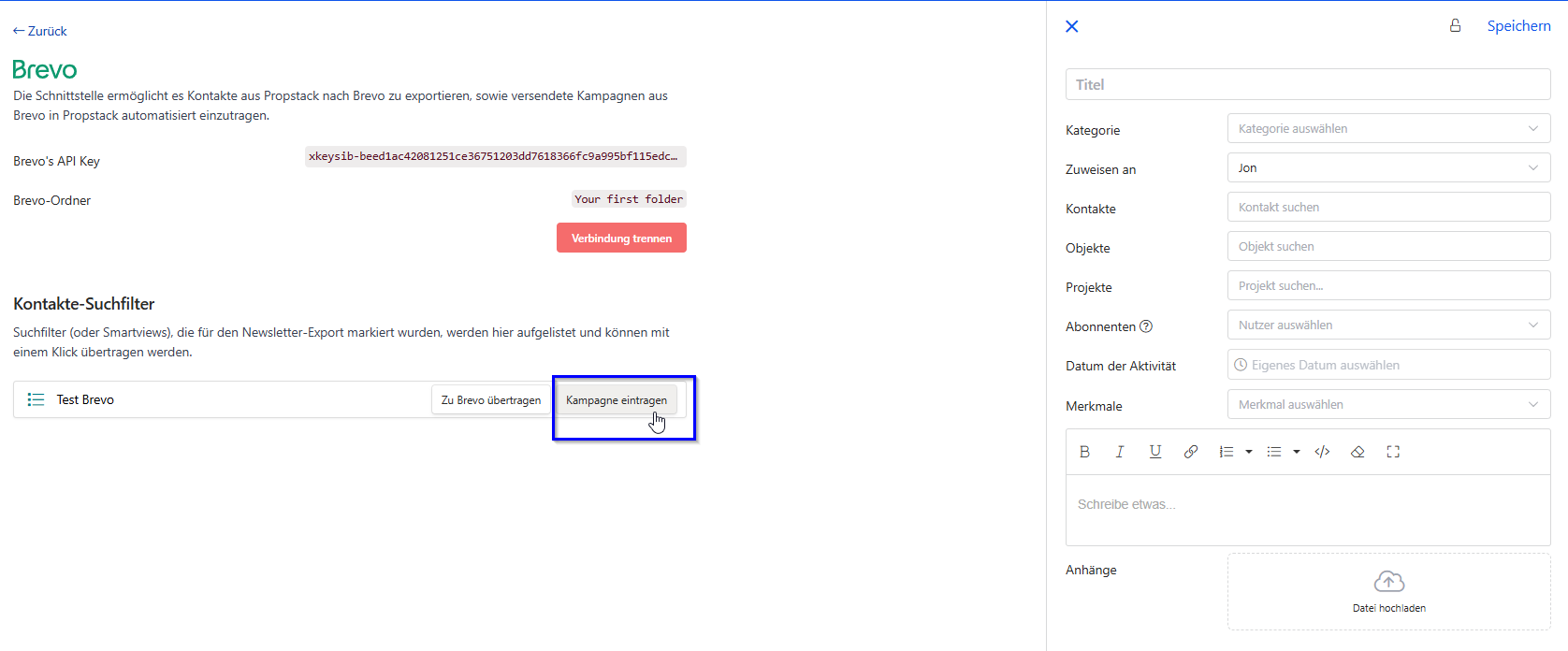Click Zu Brevo übertragen button
Viewport: 1568px width, 651px height.
pyautogui.click(x=491, y=400)
